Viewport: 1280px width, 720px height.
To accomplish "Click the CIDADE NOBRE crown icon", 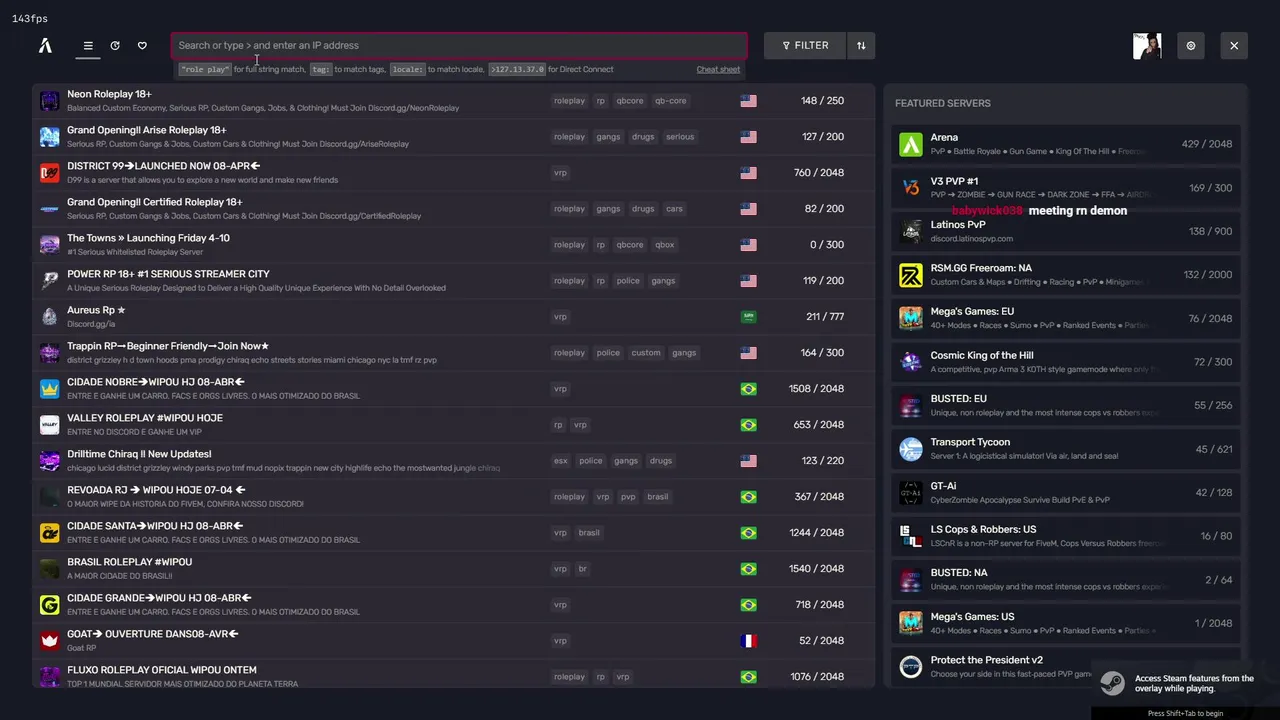I will pos(49,389).
